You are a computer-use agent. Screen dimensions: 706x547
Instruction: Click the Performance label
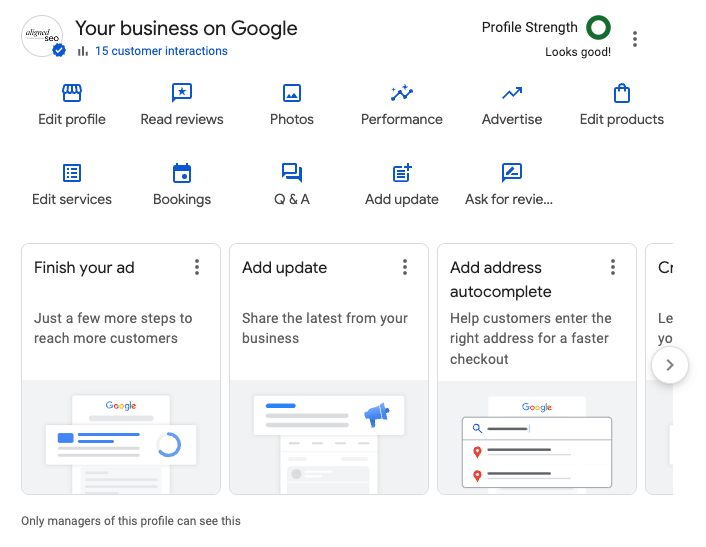pos(402,119)
